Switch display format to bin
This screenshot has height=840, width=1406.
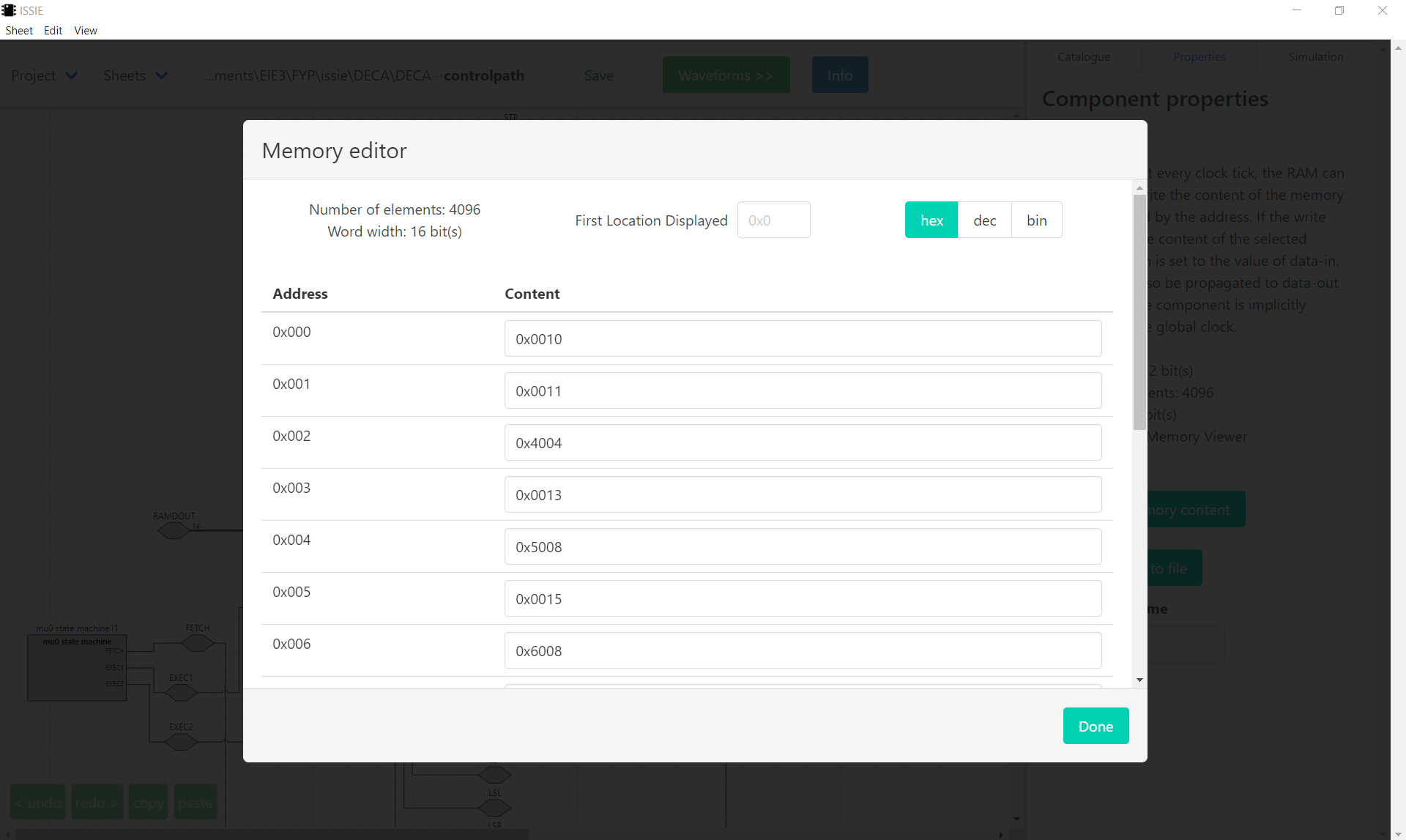click(x=1036, y=220)
